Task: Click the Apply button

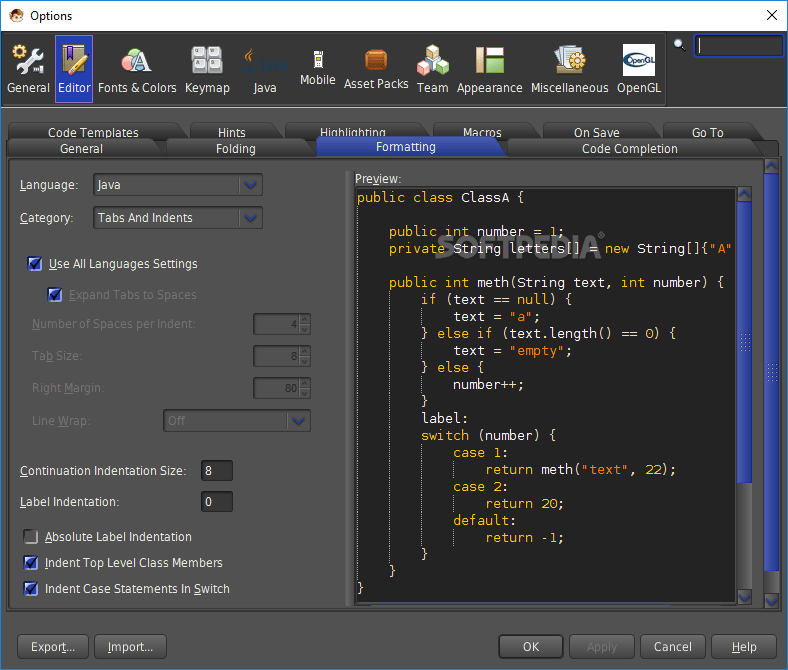Action: [602, 646]
